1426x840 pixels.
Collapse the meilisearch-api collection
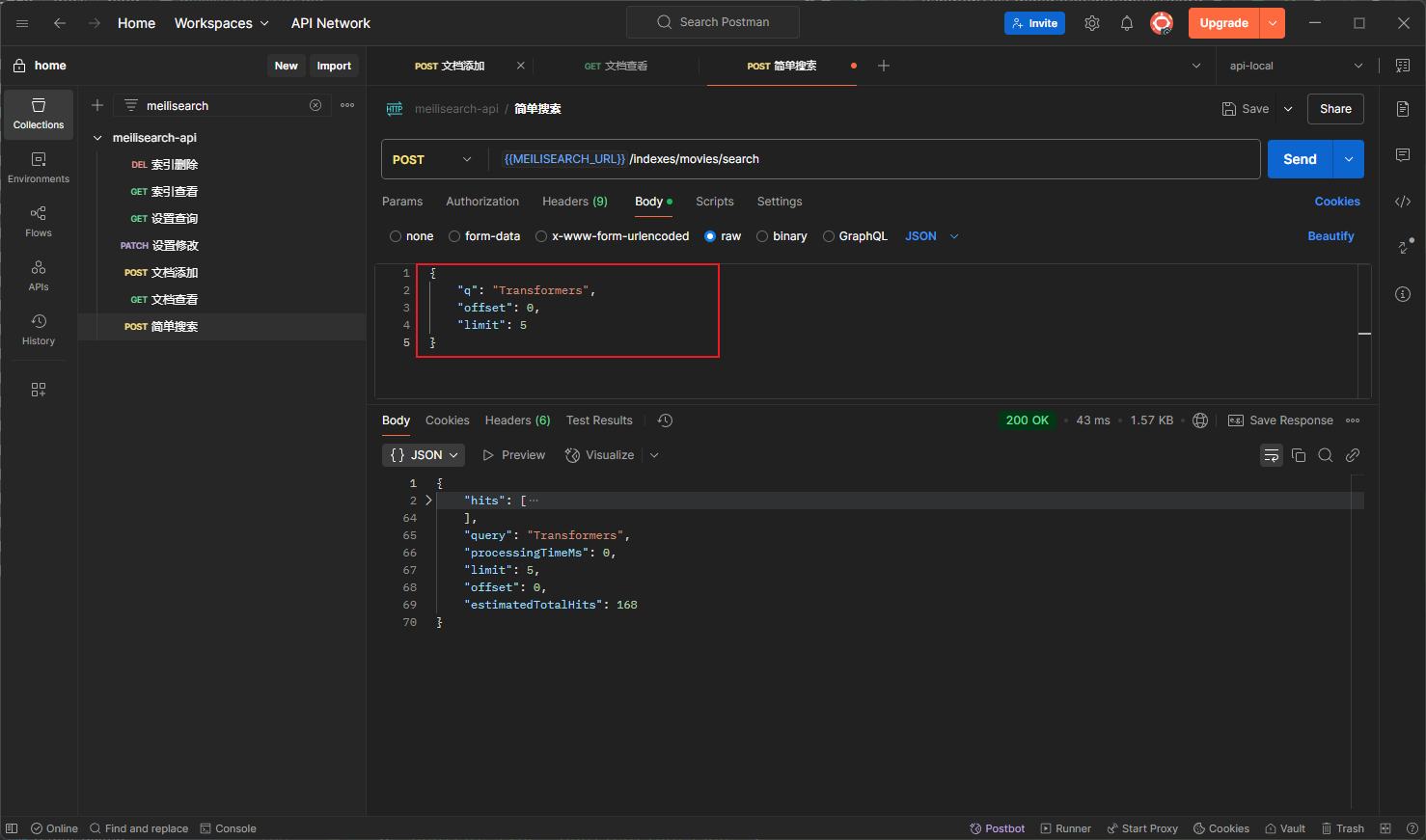(96, 137)
